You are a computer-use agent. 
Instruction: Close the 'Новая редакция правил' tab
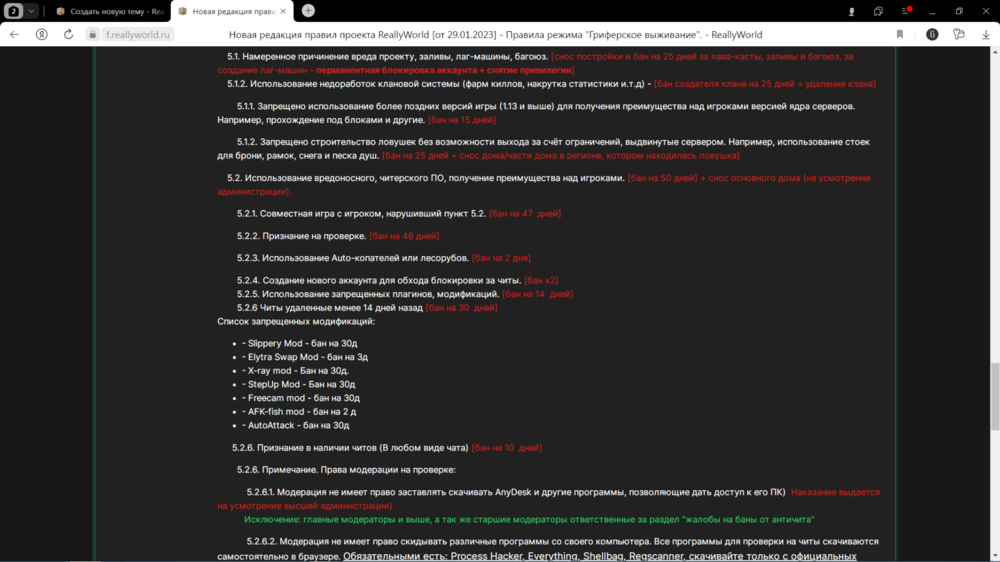coord(284,11)
